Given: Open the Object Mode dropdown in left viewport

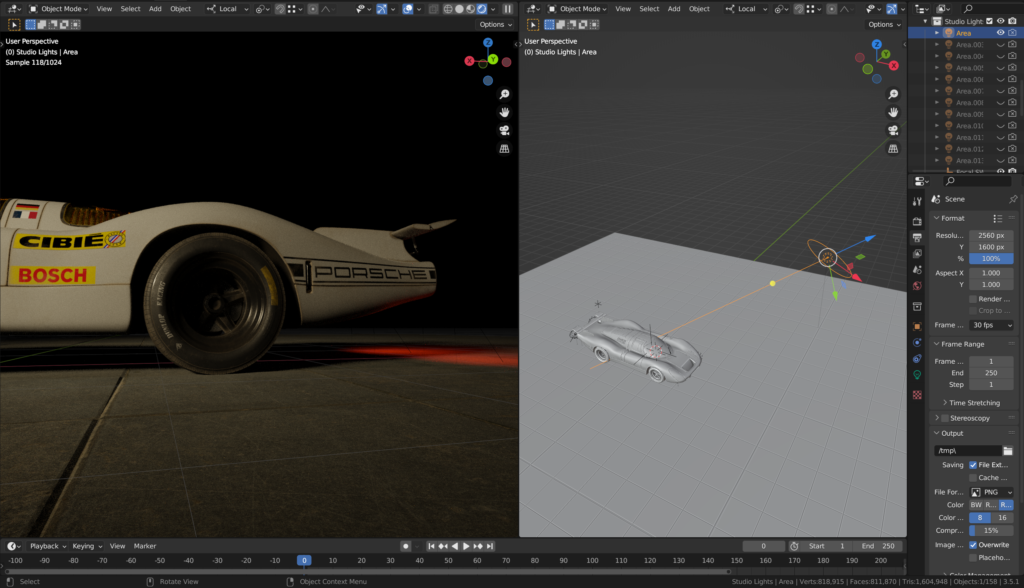Looking at the screenshot, I should click(63, 9).
